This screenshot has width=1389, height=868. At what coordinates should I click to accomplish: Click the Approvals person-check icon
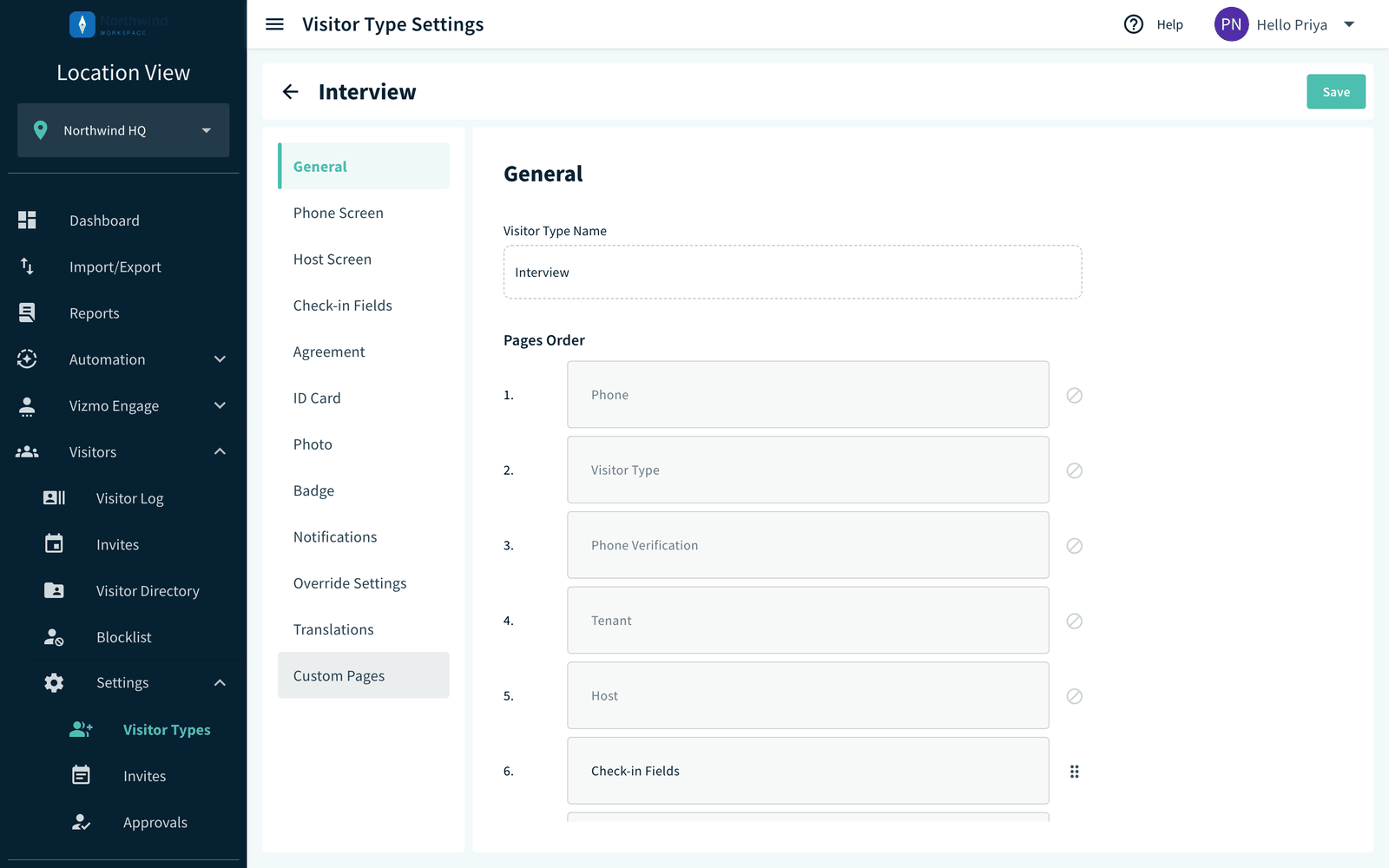coord(81,822)
